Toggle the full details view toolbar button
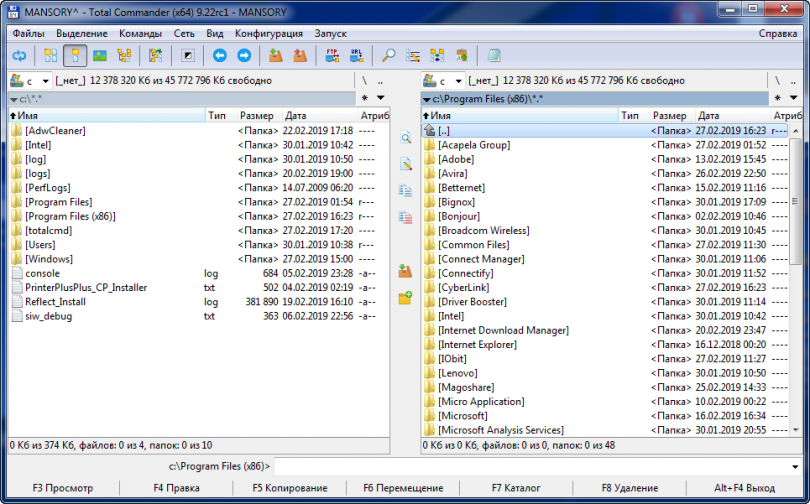 [x=75, y=56]
